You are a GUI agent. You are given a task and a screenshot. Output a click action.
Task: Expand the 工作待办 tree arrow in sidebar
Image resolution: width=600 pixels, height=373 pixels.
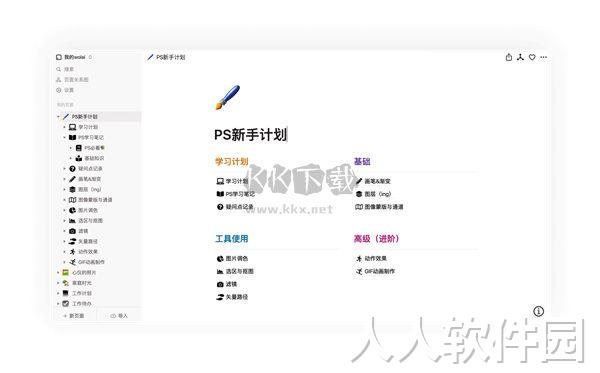click(x=58, y=303)
